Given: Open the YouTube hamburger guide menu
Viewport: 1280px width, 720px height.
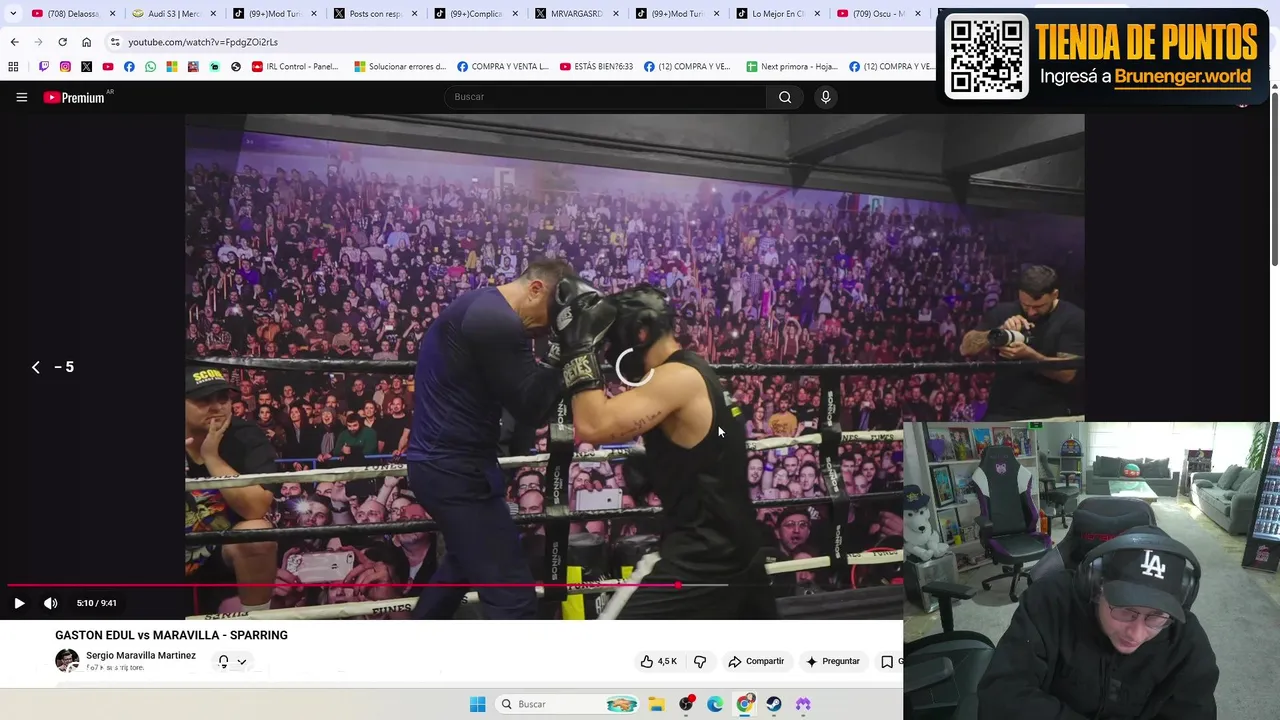Looking at the screenshot, I should click(x=21, y=97).
